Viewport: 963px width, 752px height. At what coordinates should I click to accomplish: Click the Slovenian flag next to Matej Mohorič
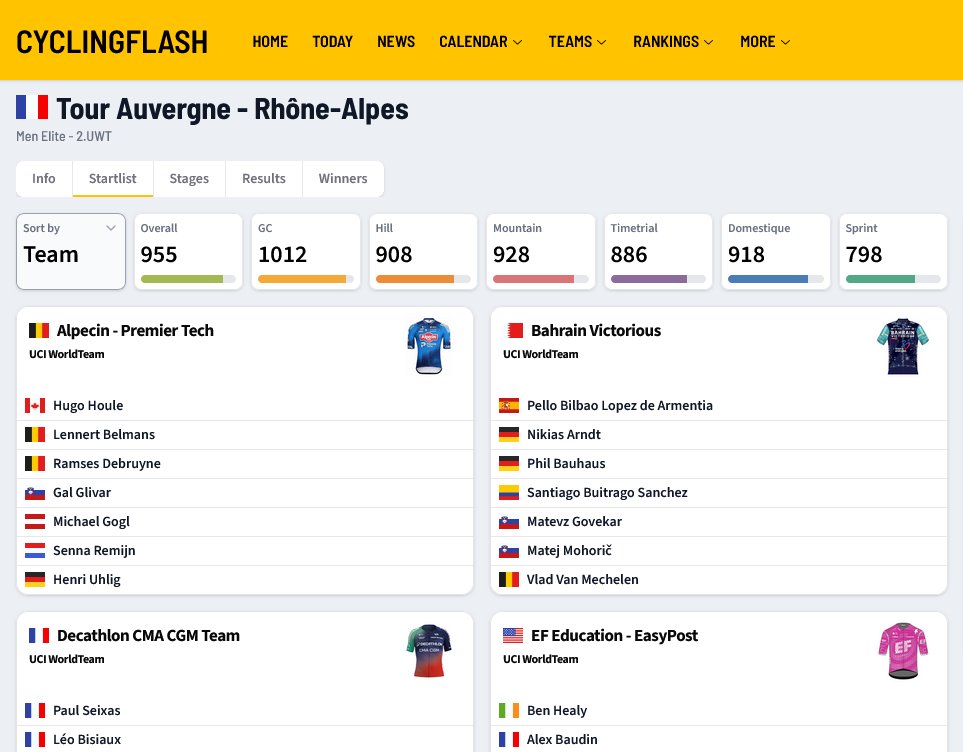pyautogui.click(x=509, y=550)
